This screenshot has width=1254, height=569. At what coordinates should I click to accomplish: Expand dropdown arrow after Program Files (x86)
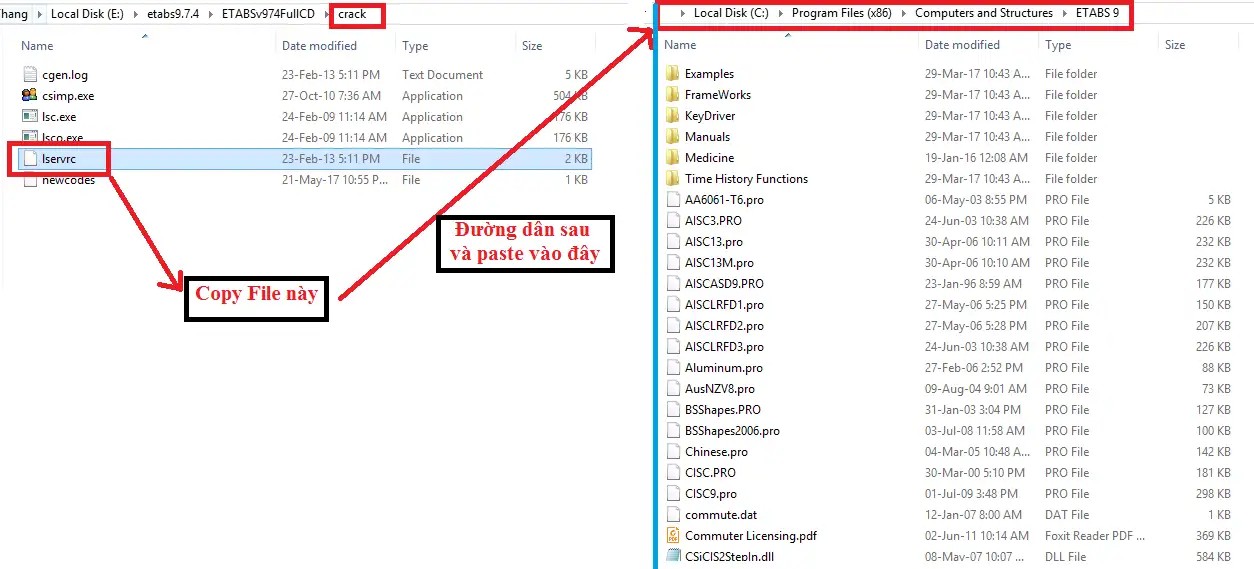coord(906,14)
